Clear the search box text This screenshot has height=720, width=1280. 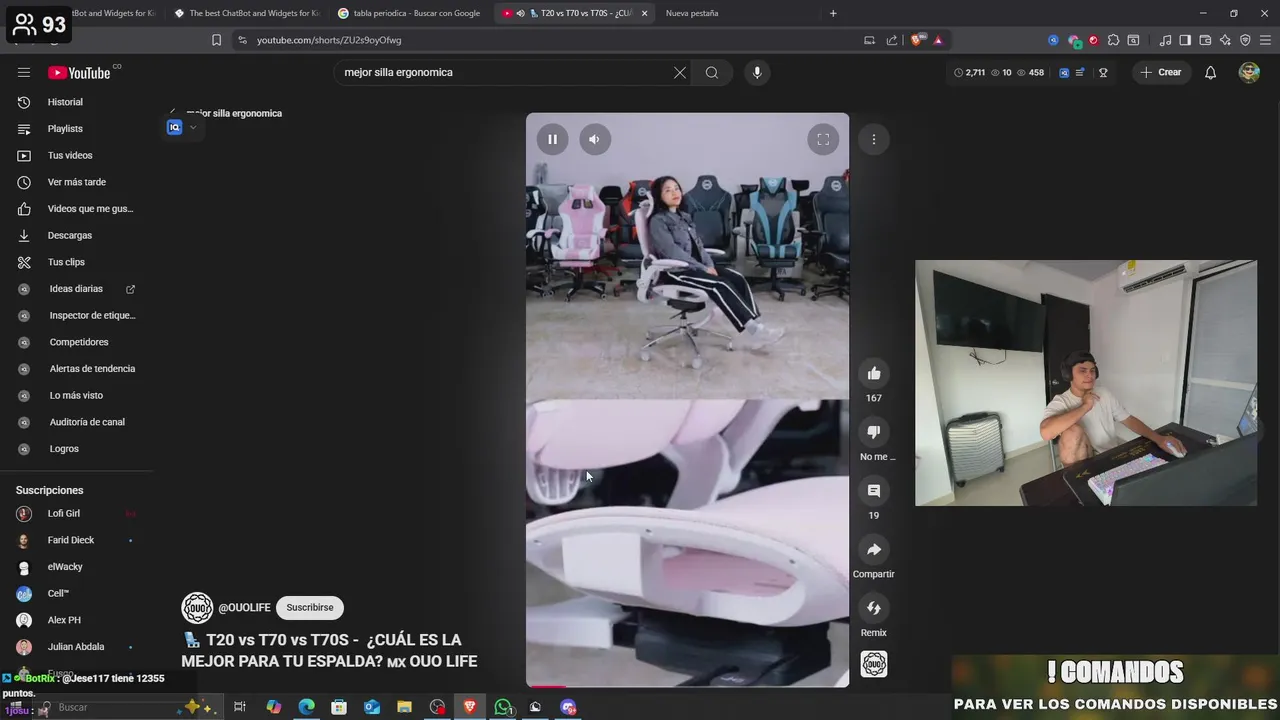click(x=680, y=72)
